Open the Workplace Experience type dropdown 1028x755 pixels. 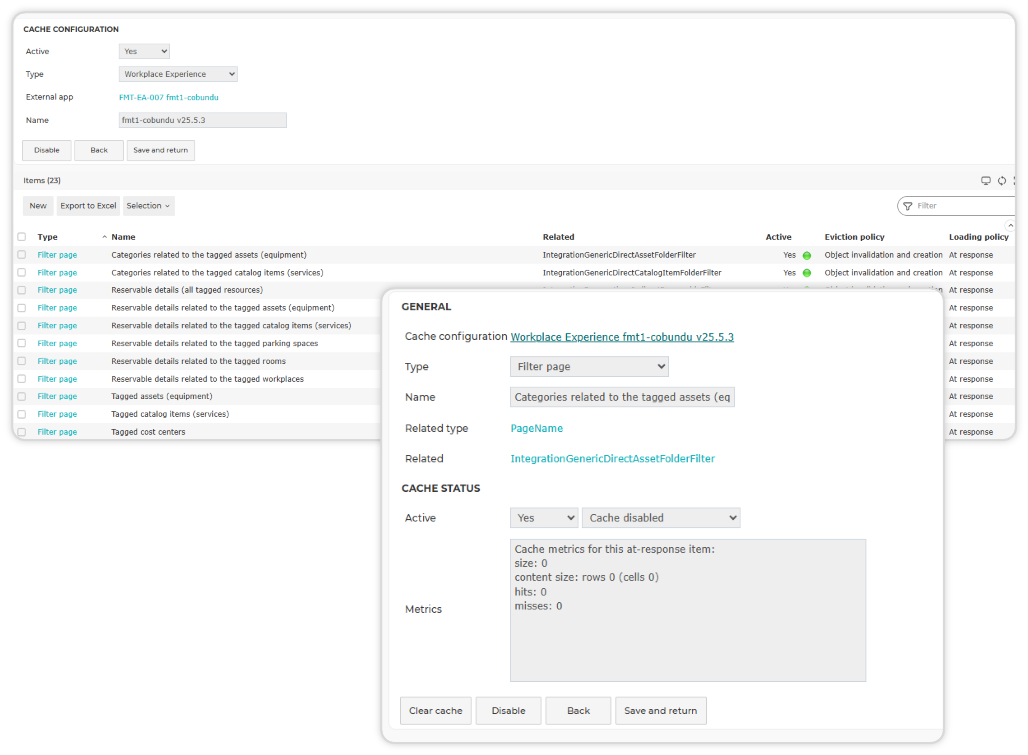pos(178,74)
